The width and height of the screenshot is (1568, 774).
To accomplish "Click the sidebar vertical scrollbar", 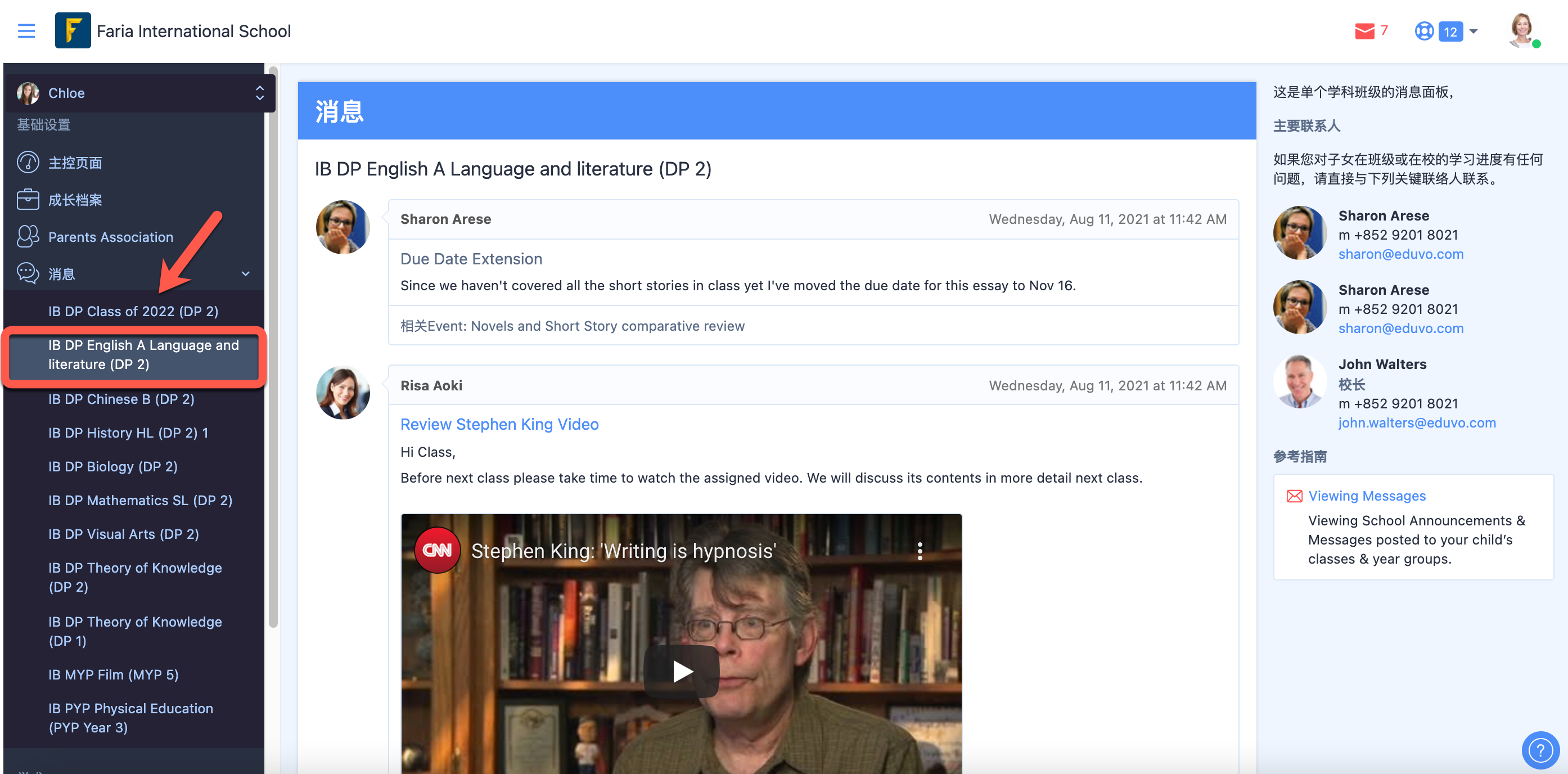I will pyautogui.click(x=273, y=347).
